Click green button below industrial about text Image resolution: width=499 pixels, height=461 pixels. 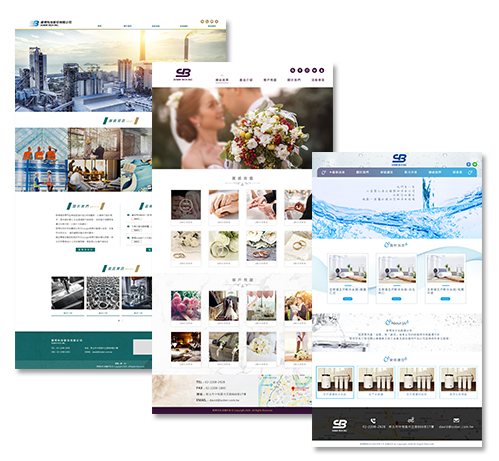click(85, 250)
